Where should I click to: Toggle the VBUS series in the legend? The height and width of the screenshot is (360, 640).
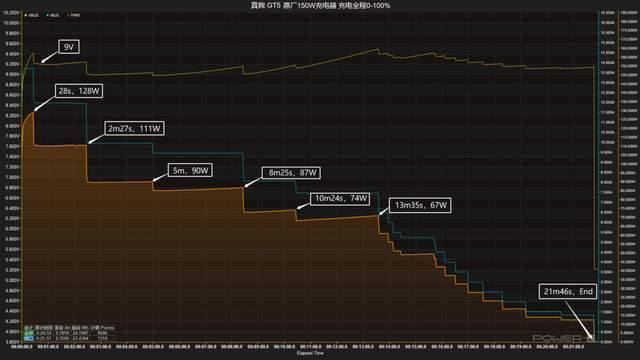pyautogui.click(x=32, y=15)
